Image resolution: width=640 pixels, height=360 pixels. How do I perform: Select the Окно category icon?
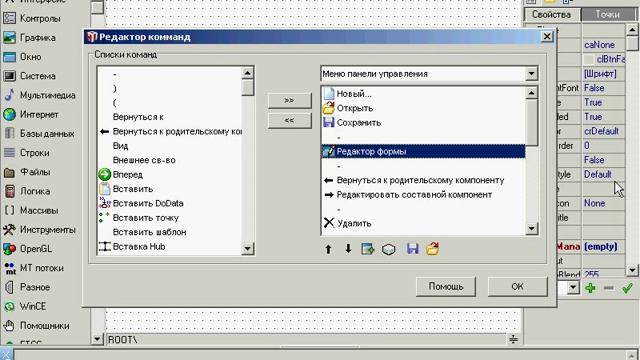point(9,57)
